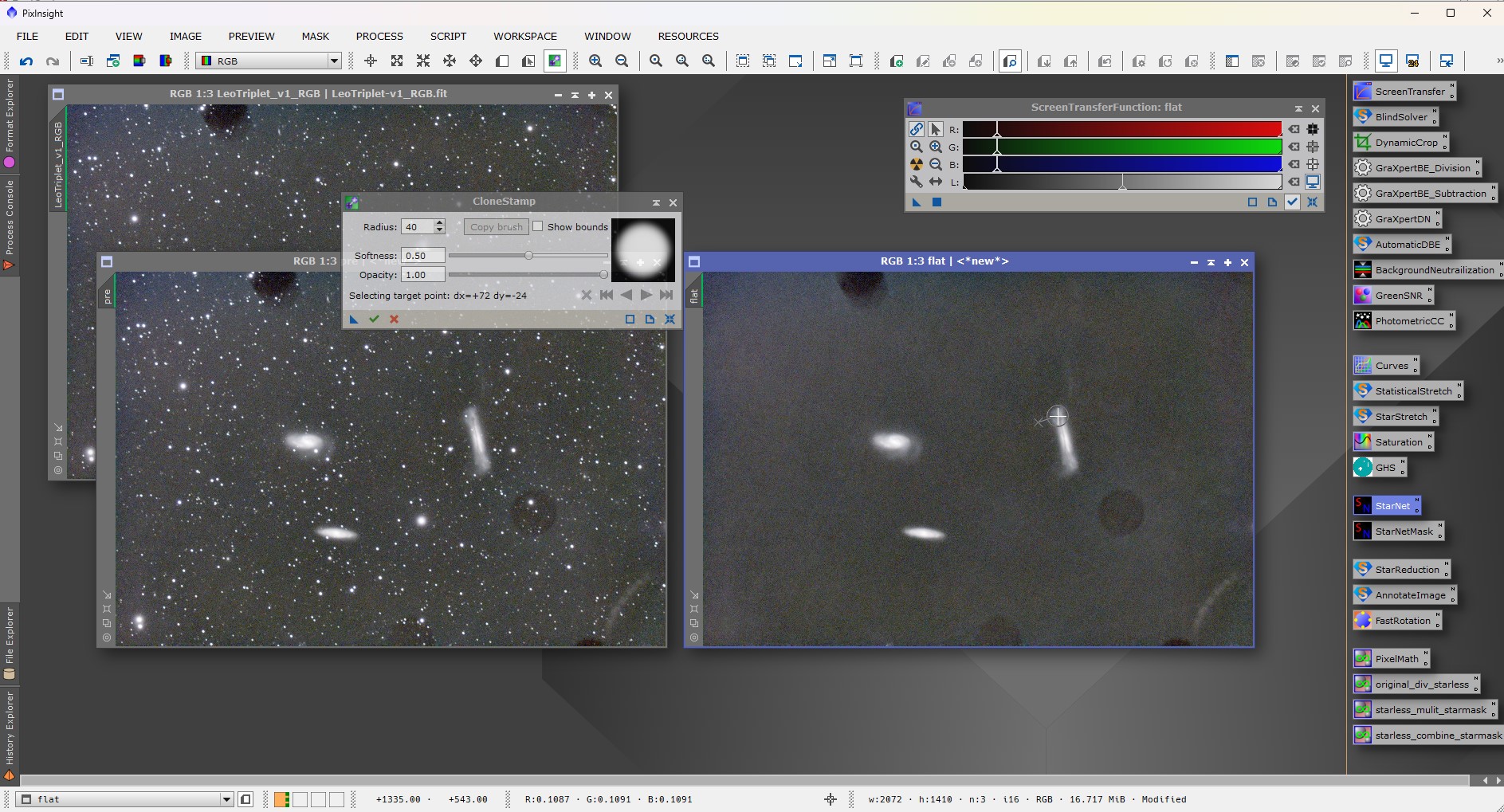
Task: Shade the ScreenTransferFunction window
Action: [1298, 108]
